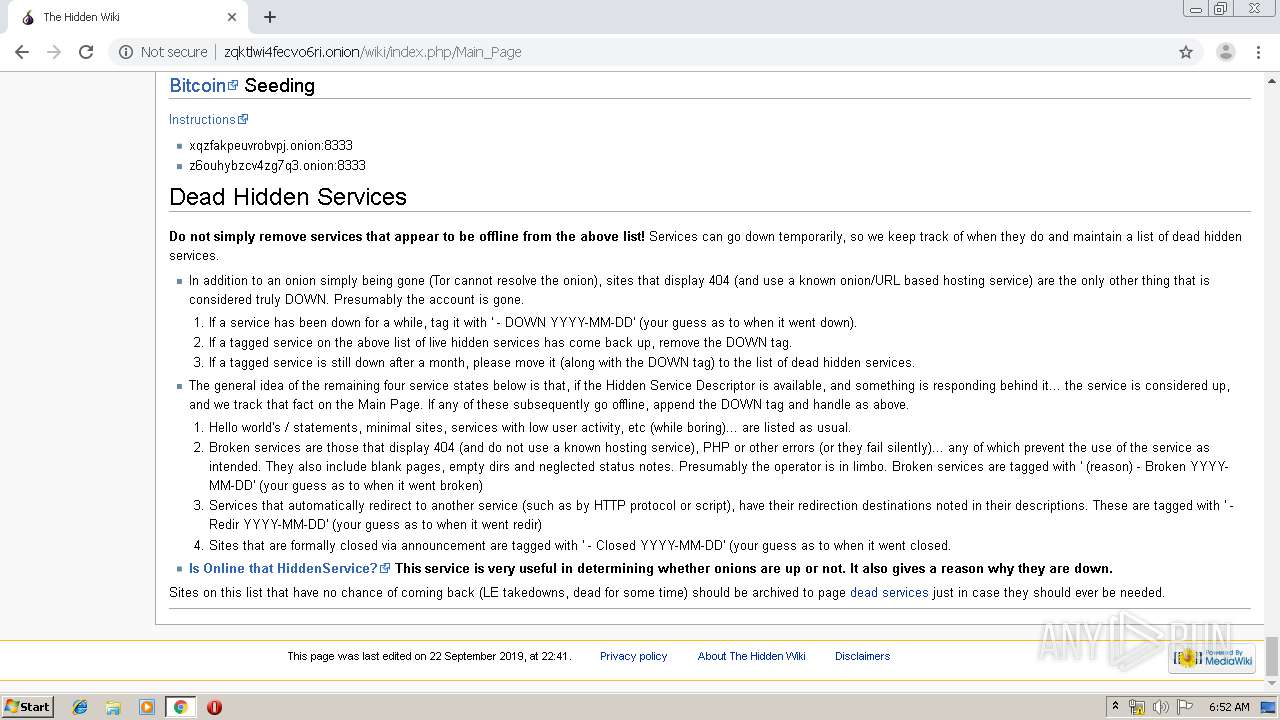Screen dimensions: 1280x720
Task: Click the Powered by MediaWiki badge
Action: click(x=1212, y=657)
